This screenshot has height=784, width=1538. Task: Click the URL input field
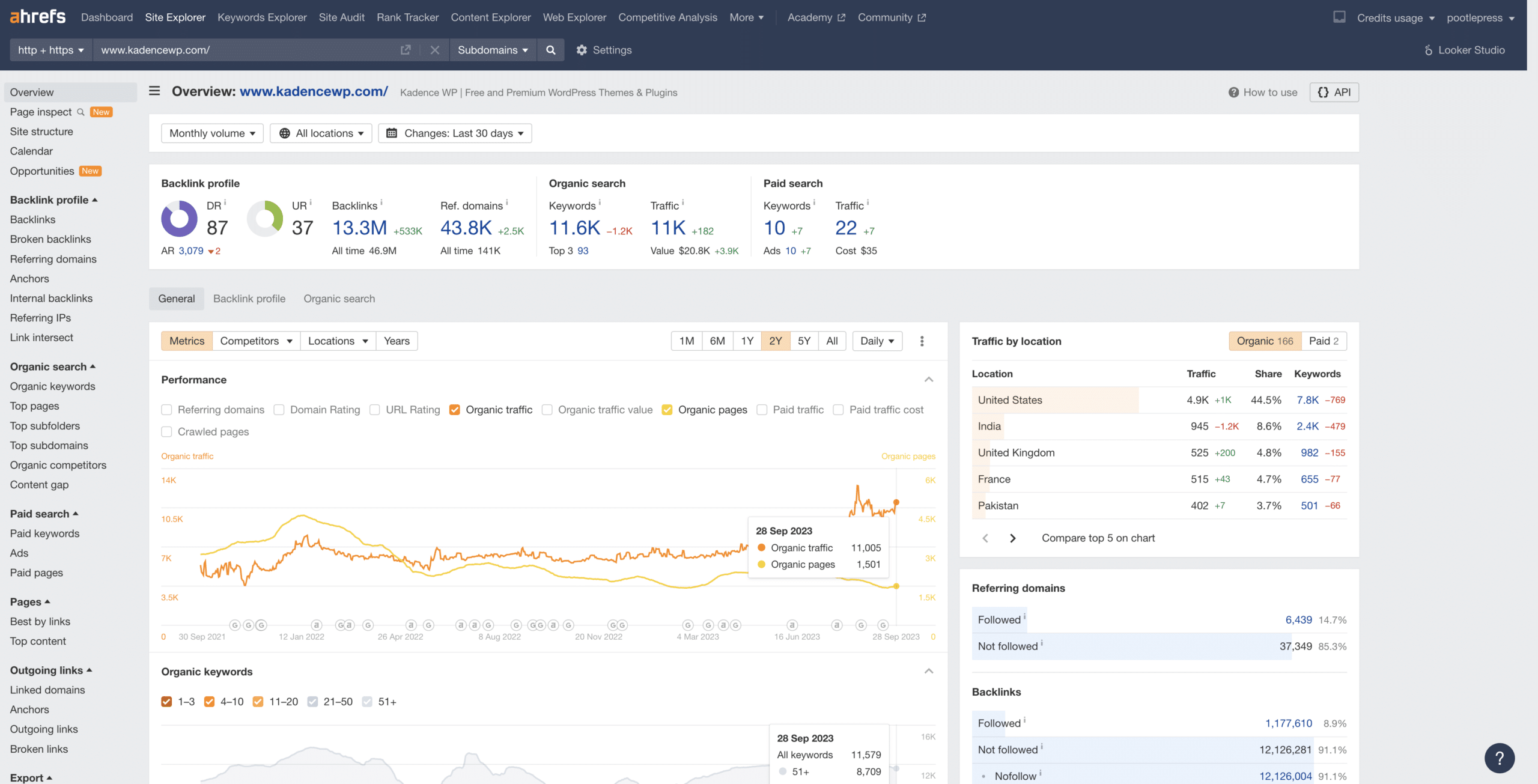(244, 50)
